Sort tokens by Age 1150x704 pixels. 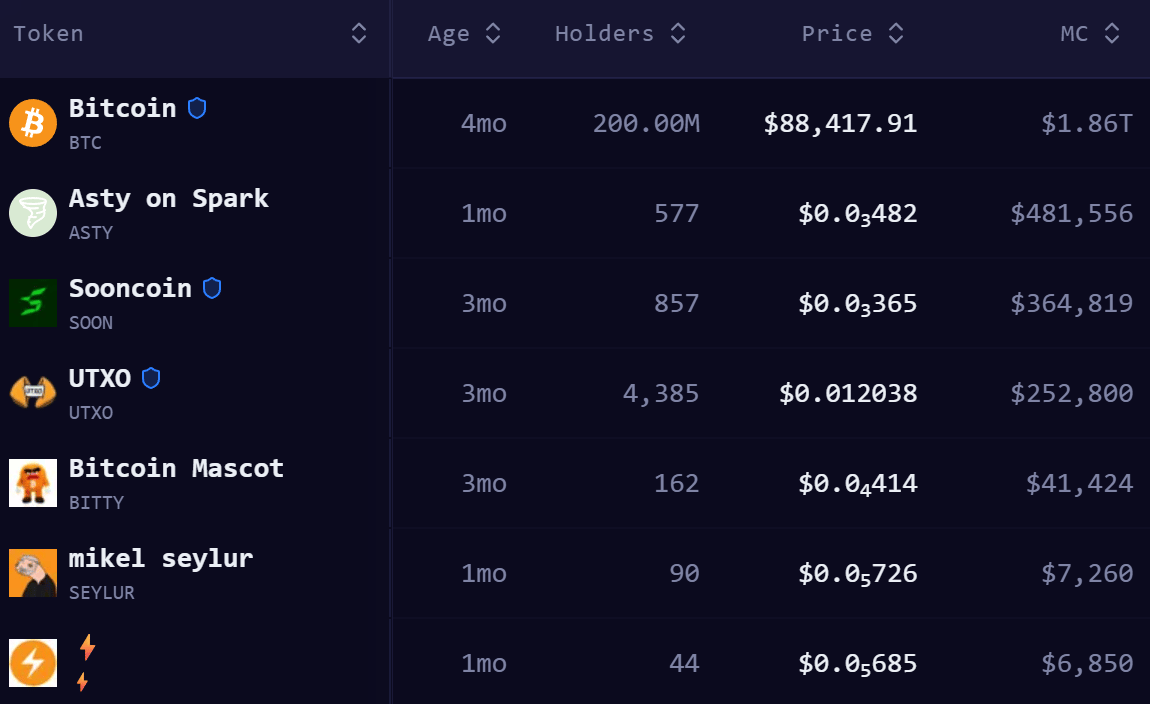(492, 34)
